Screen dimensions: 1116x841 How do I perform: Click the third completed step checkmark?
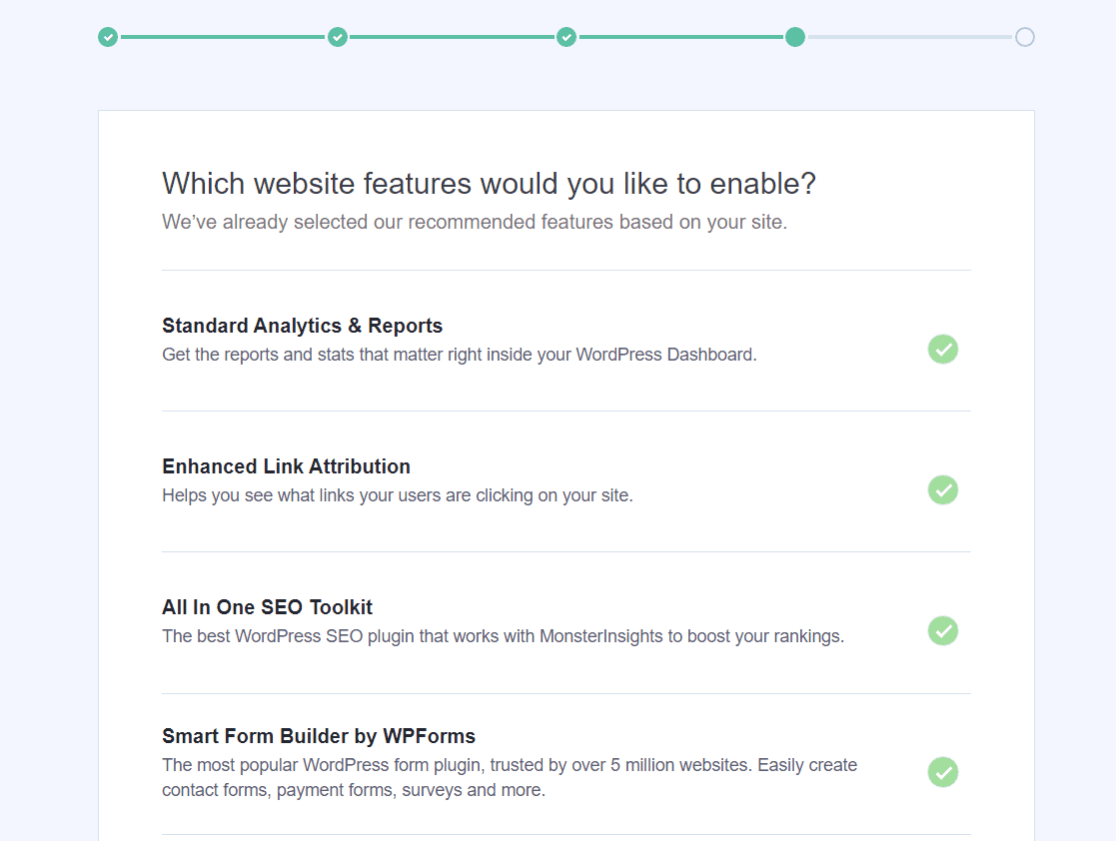566,37
